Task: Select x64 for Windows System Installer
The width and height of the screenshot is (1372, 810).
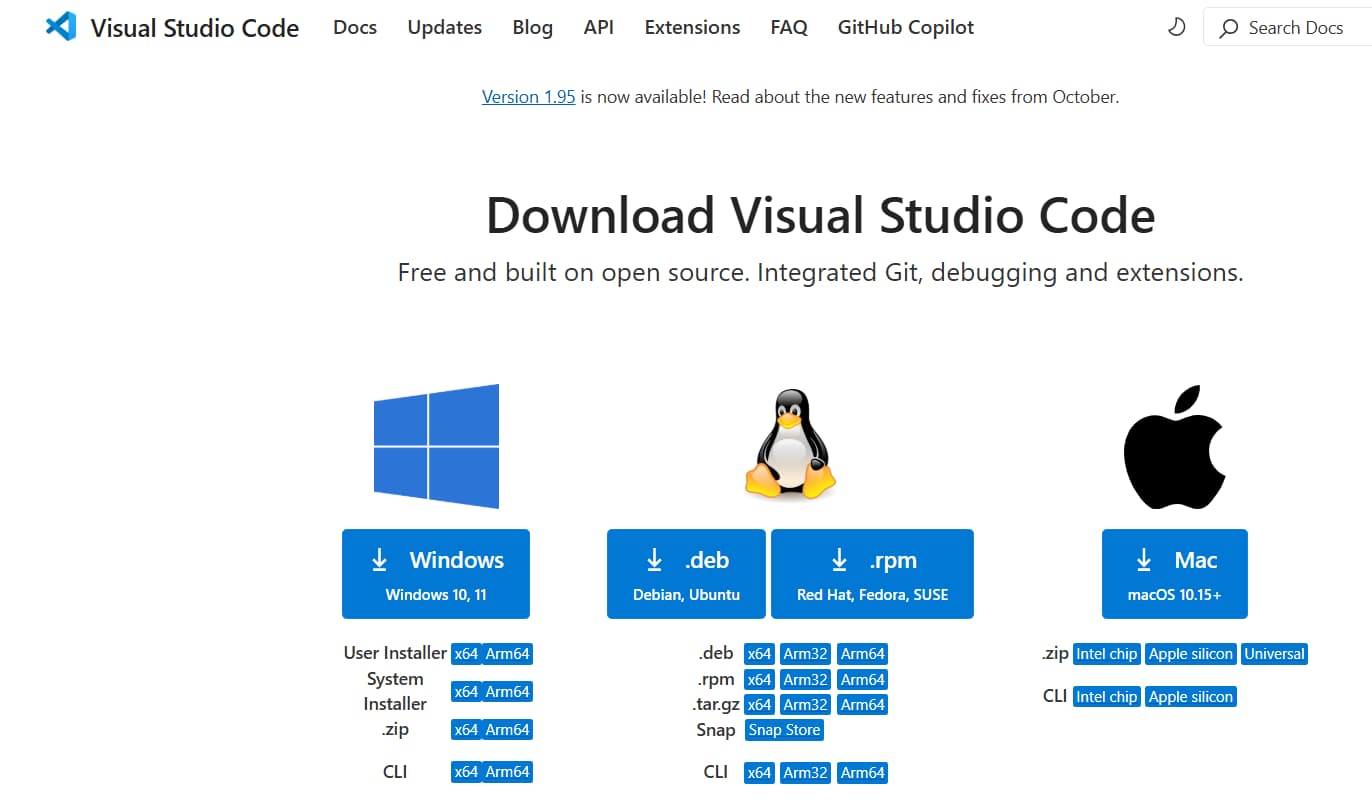Action: (x=466, y=692)
